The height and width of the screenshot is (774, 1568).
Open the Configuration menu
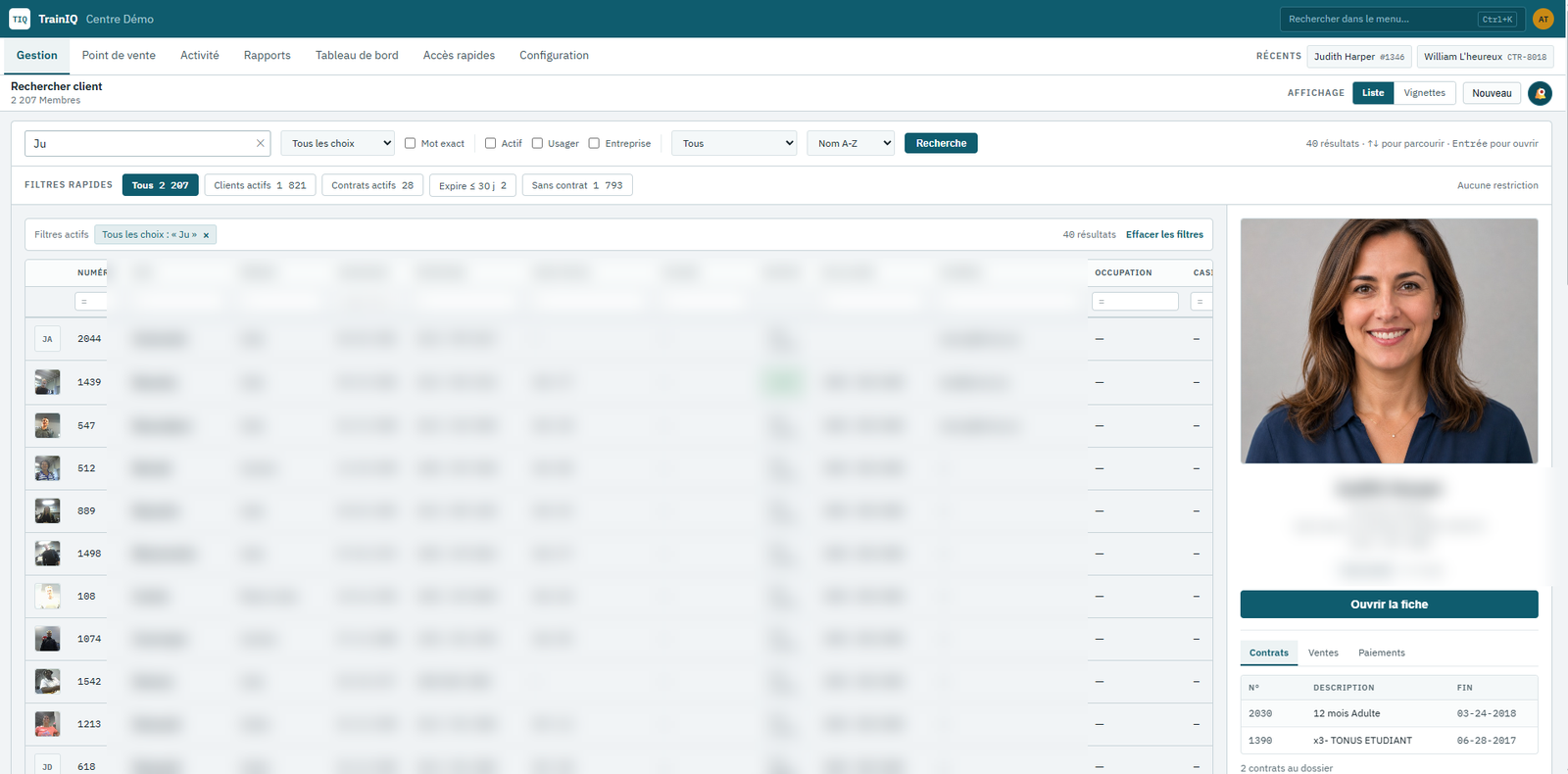point(554,56)
